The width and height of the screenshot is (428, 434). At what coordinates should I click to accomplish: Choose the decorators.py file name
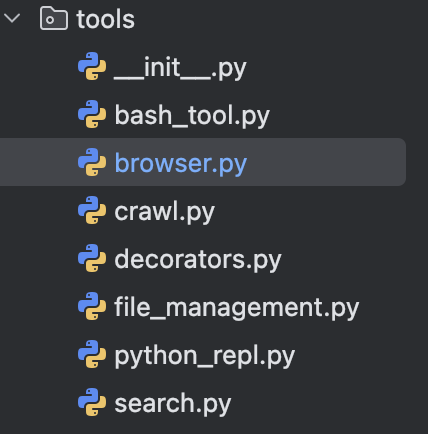pos(198,260)
